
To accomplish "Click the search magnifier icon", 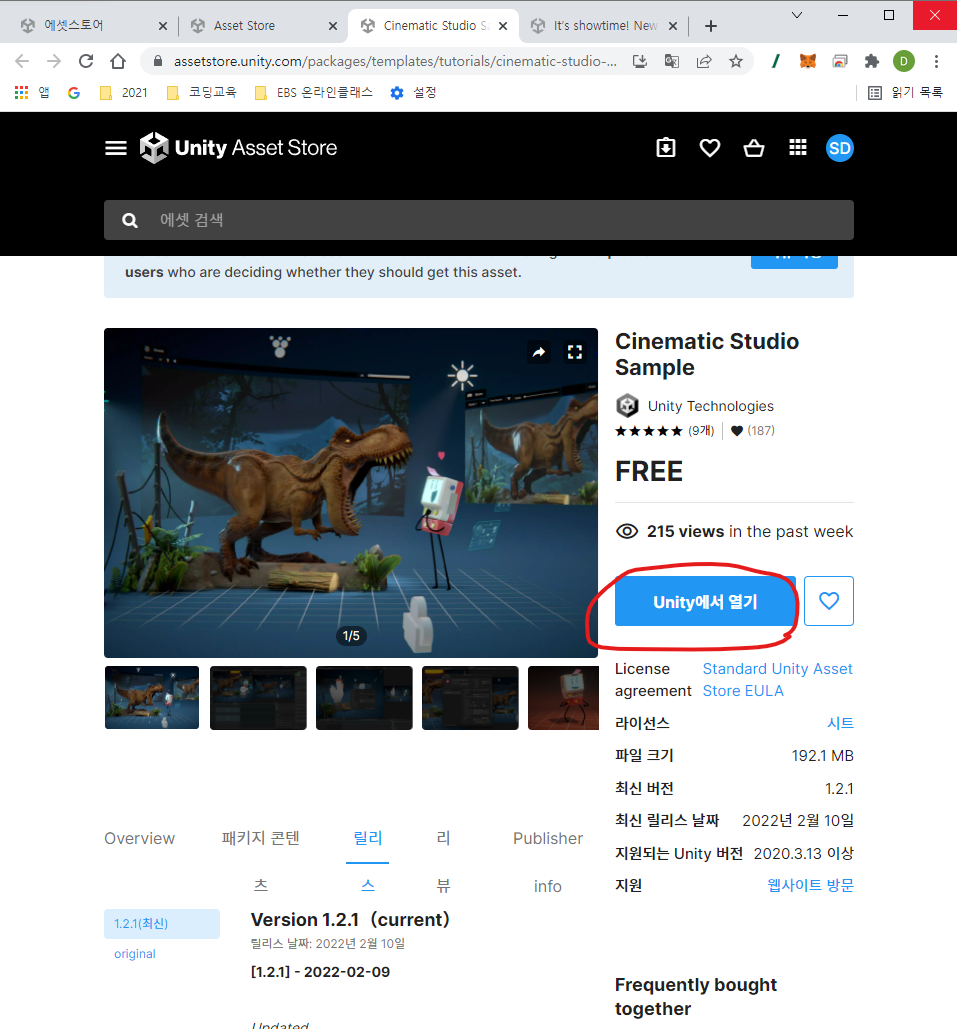I will 130,220.
